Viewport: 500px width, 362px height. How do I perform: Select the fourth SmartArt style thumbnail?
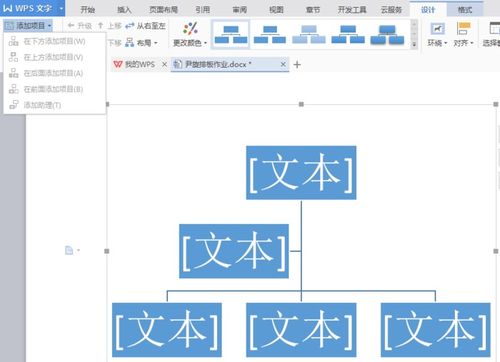click(x=348, y=34)
